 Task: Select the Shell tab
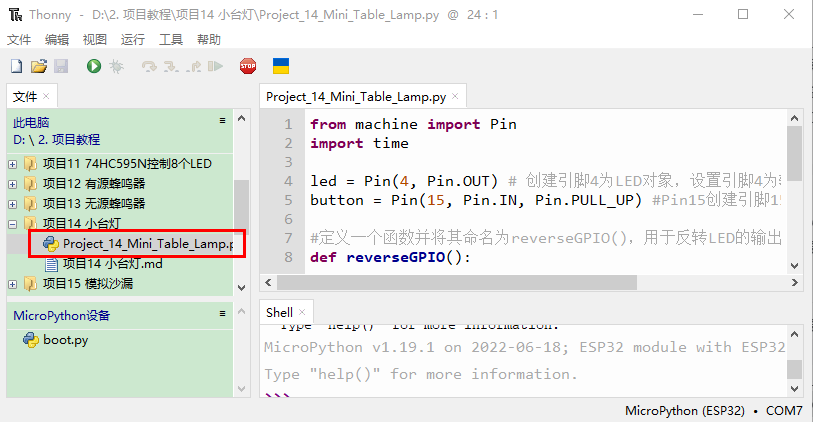[279, 312]
